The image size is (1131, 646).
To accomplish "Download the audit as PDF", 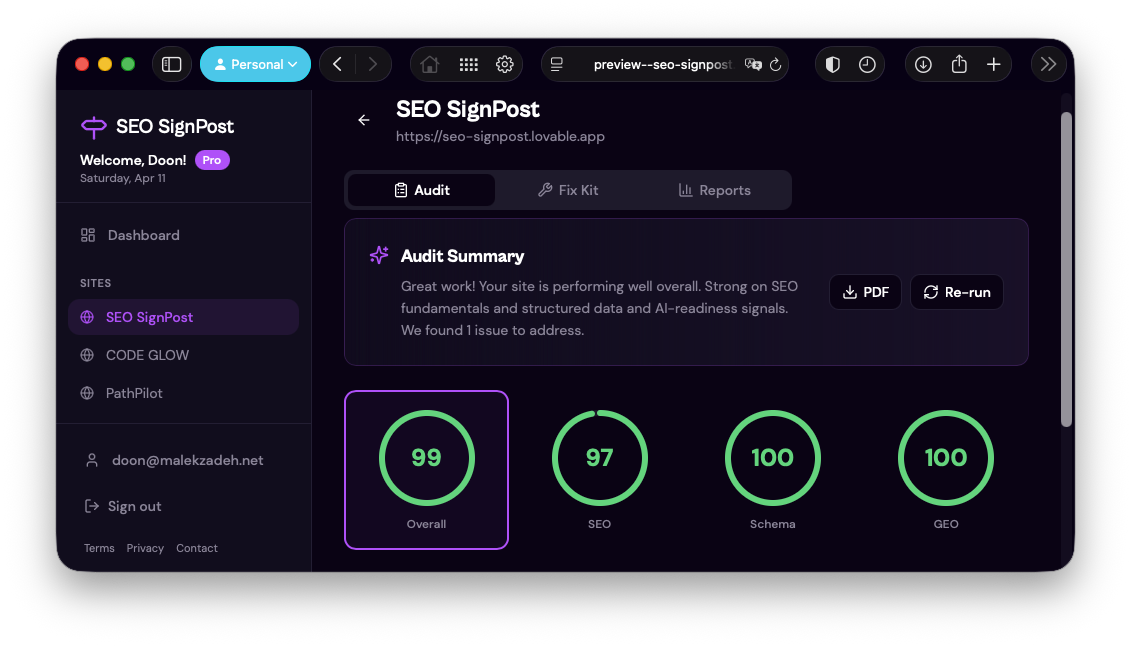I will (x=866, y=292).
